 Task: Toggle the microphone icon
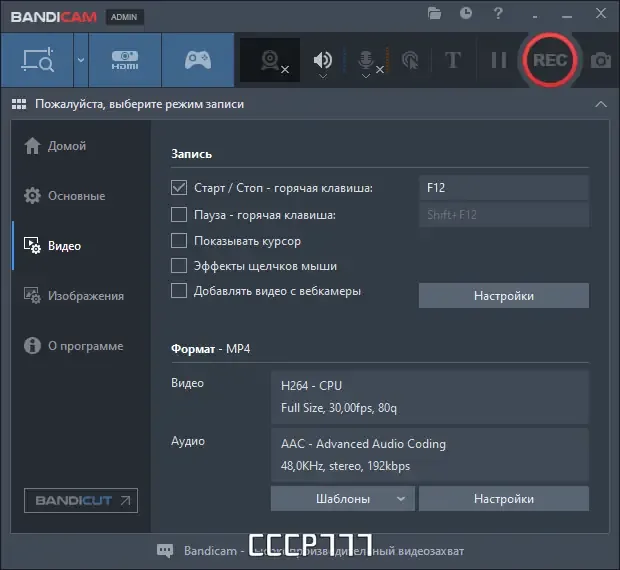(x=366, y=59)
